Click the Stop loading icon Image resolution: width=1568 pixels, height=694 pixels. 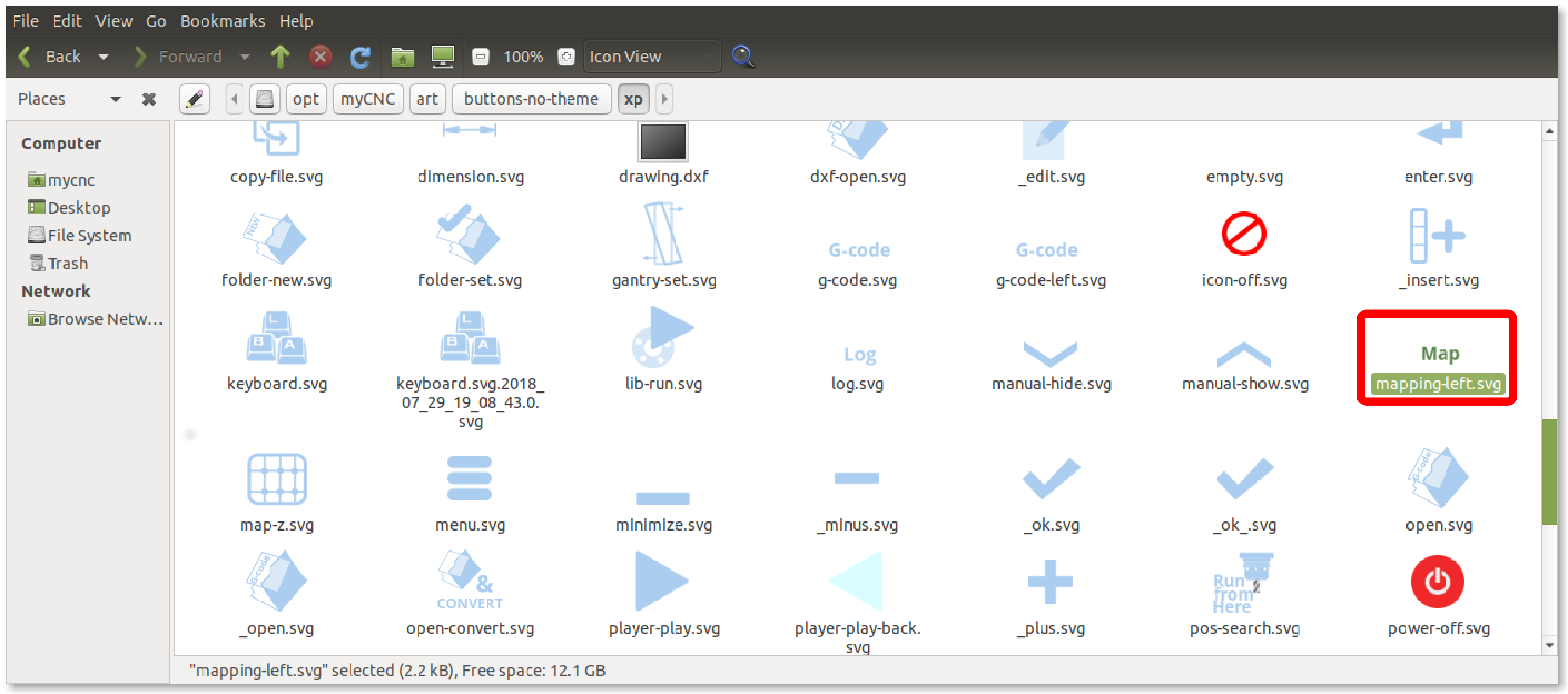tap(320, 56)
